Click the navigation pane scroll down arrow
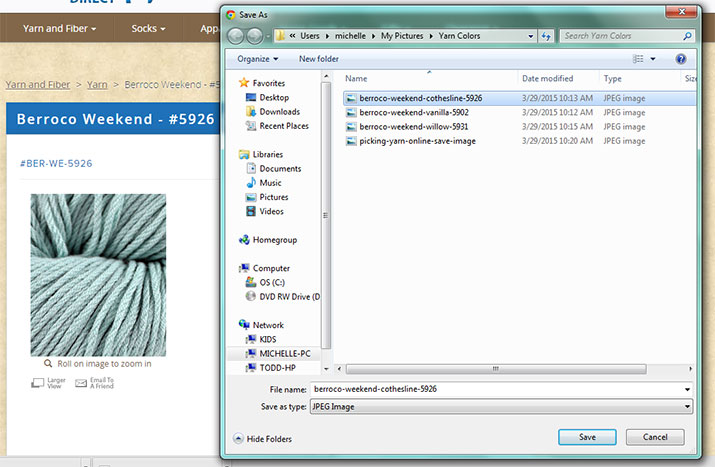 326,368
